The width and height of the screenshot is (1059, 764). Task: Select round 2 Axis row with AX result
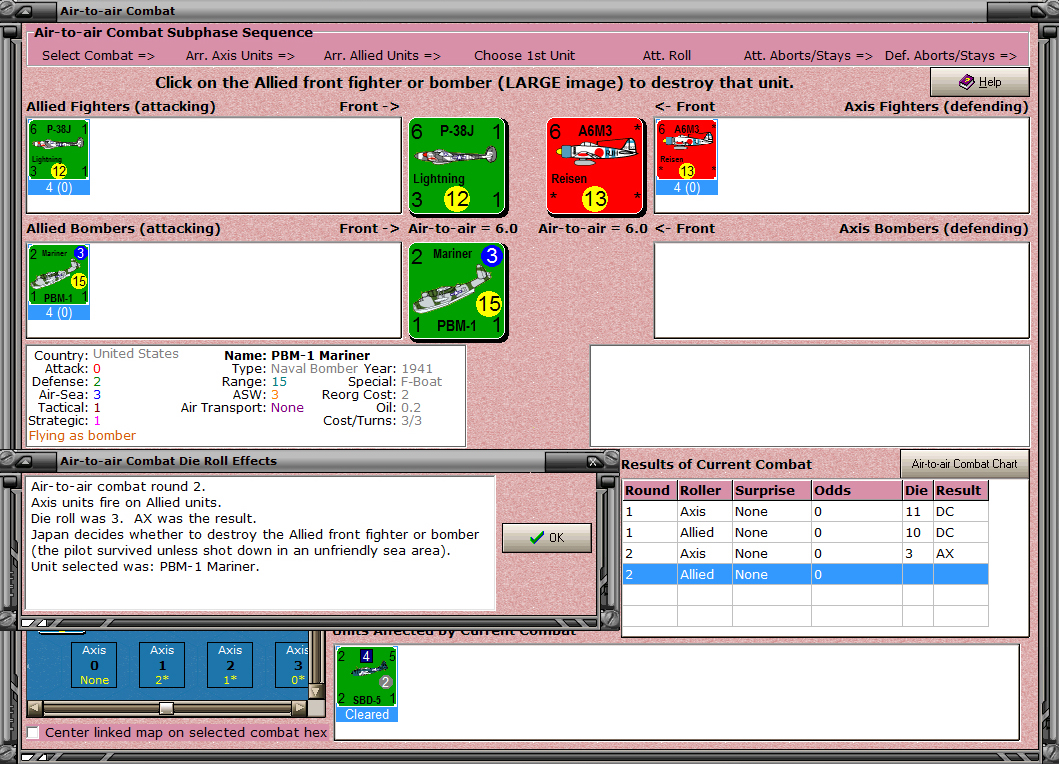805,553
